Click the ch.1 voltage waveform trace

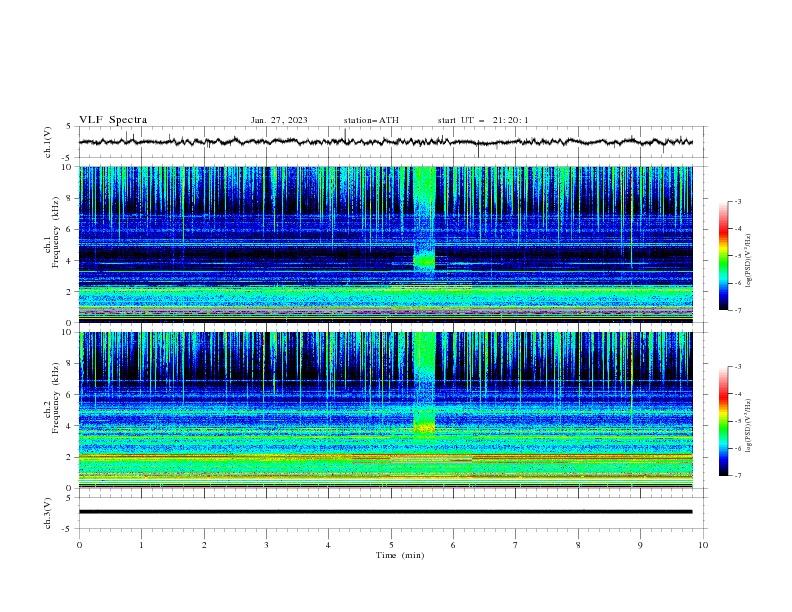pyautogui.click(x=385, y=142)
